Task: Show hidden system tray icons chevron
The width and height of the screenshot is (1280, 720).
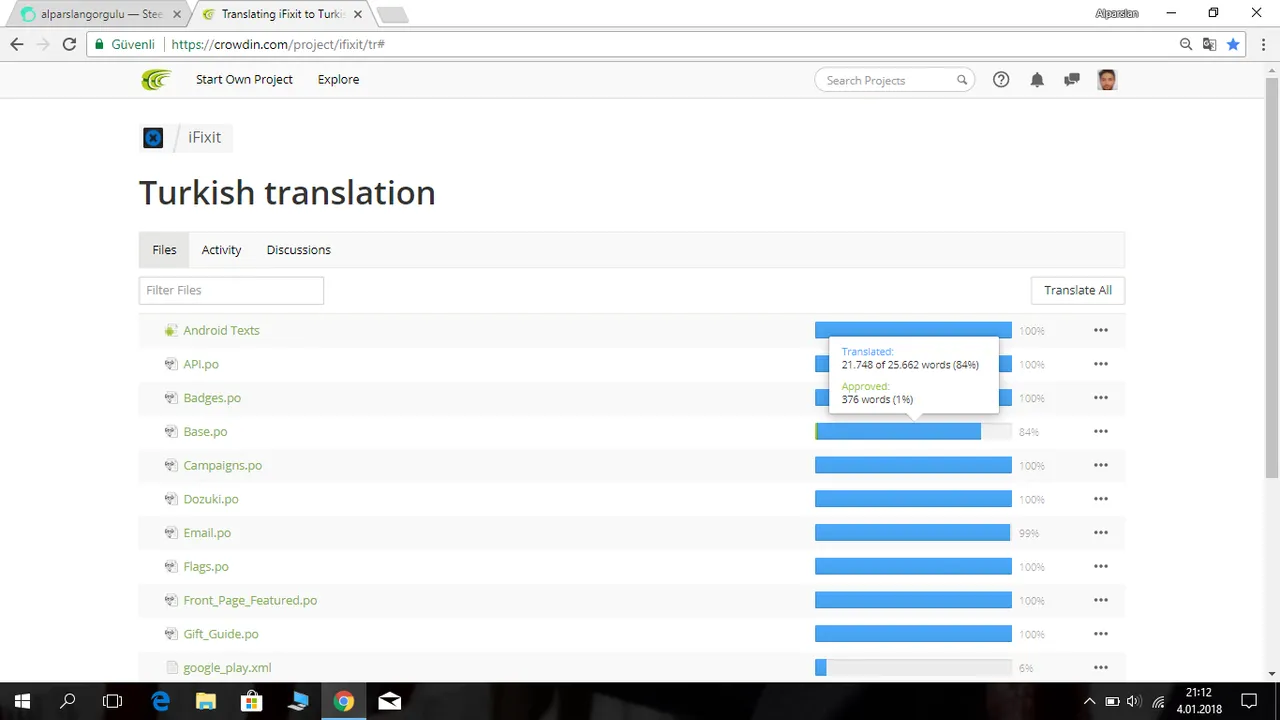Action: point(1090,701)
